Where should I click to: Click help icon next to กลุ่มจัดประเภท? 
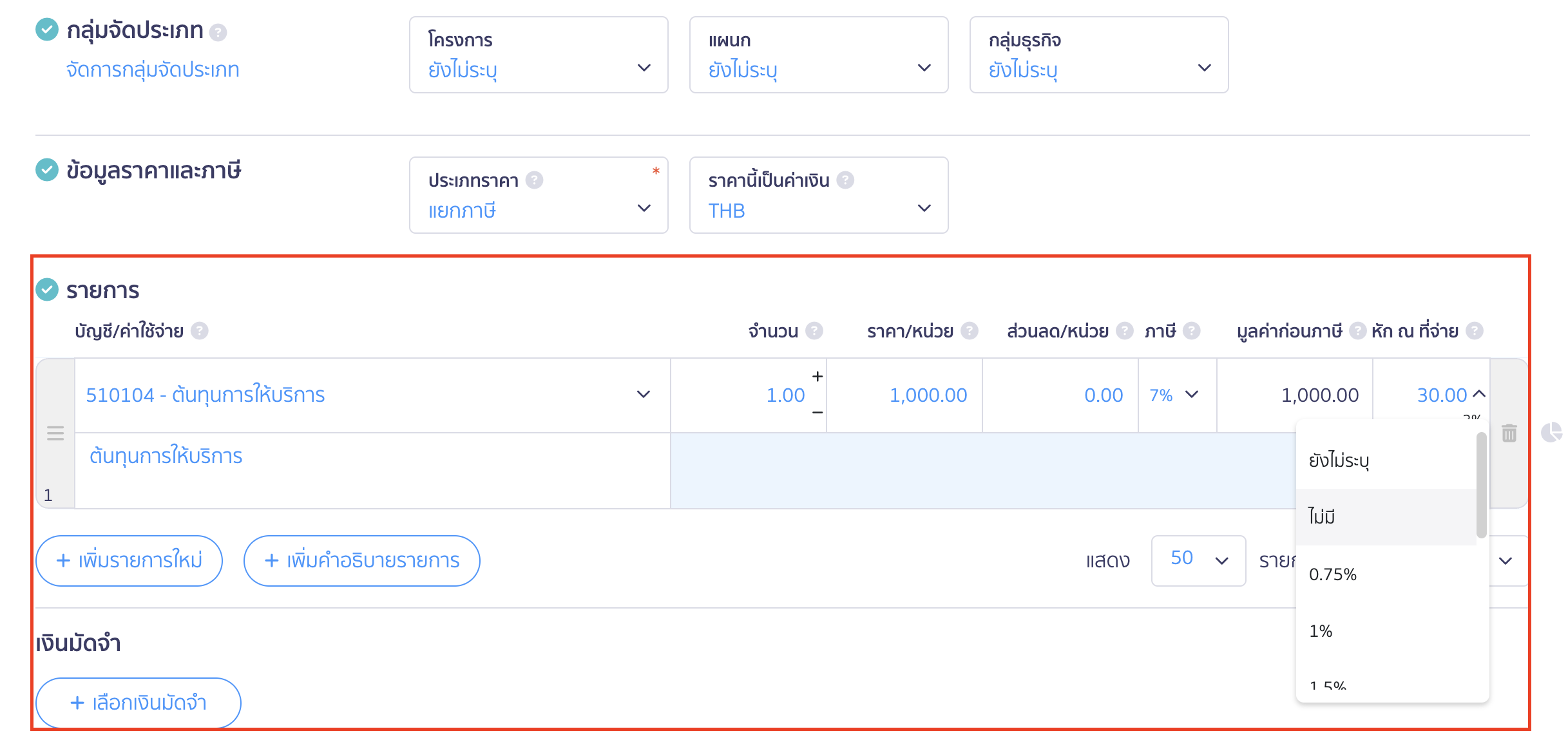pos(218,32)
